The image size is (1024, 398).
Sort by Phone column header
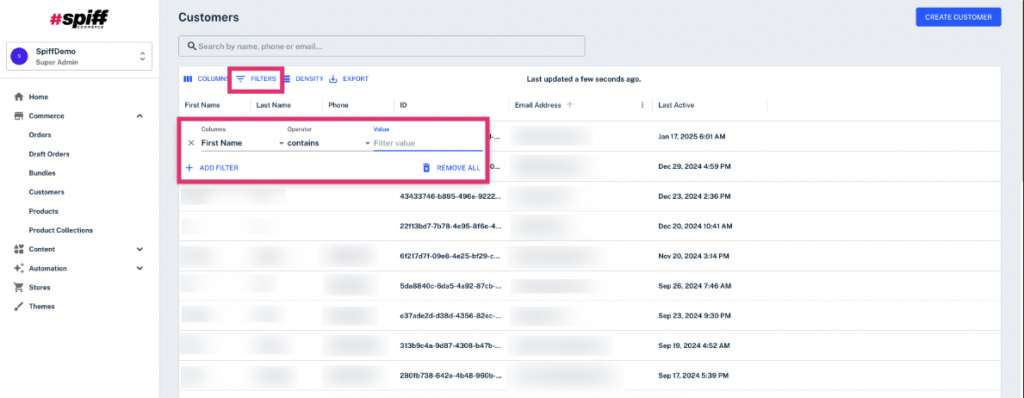pyautogui.click(x=338, y=105)
